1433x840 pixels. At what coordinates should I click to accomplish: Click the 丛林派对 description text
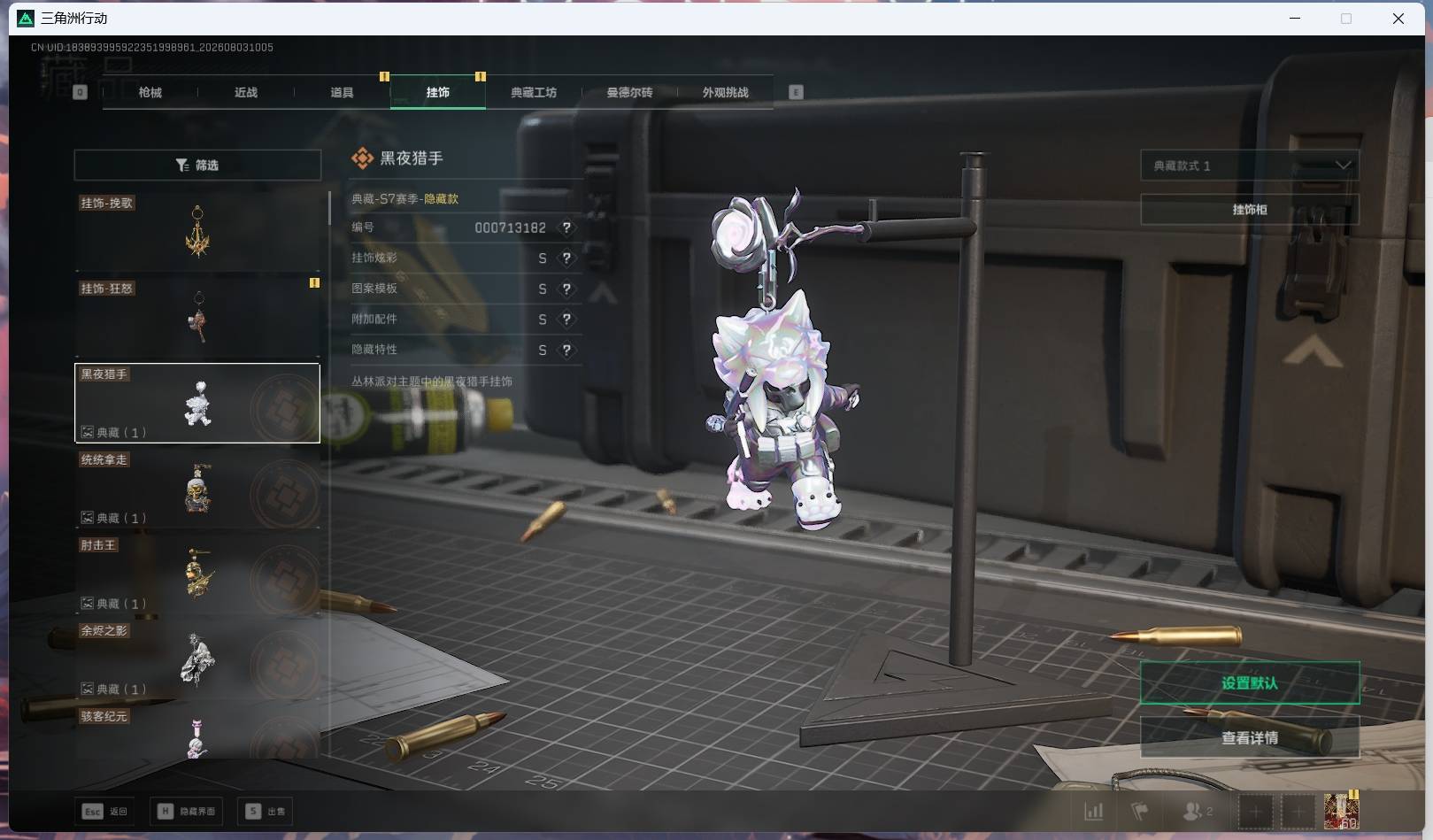tap(432, 381)
